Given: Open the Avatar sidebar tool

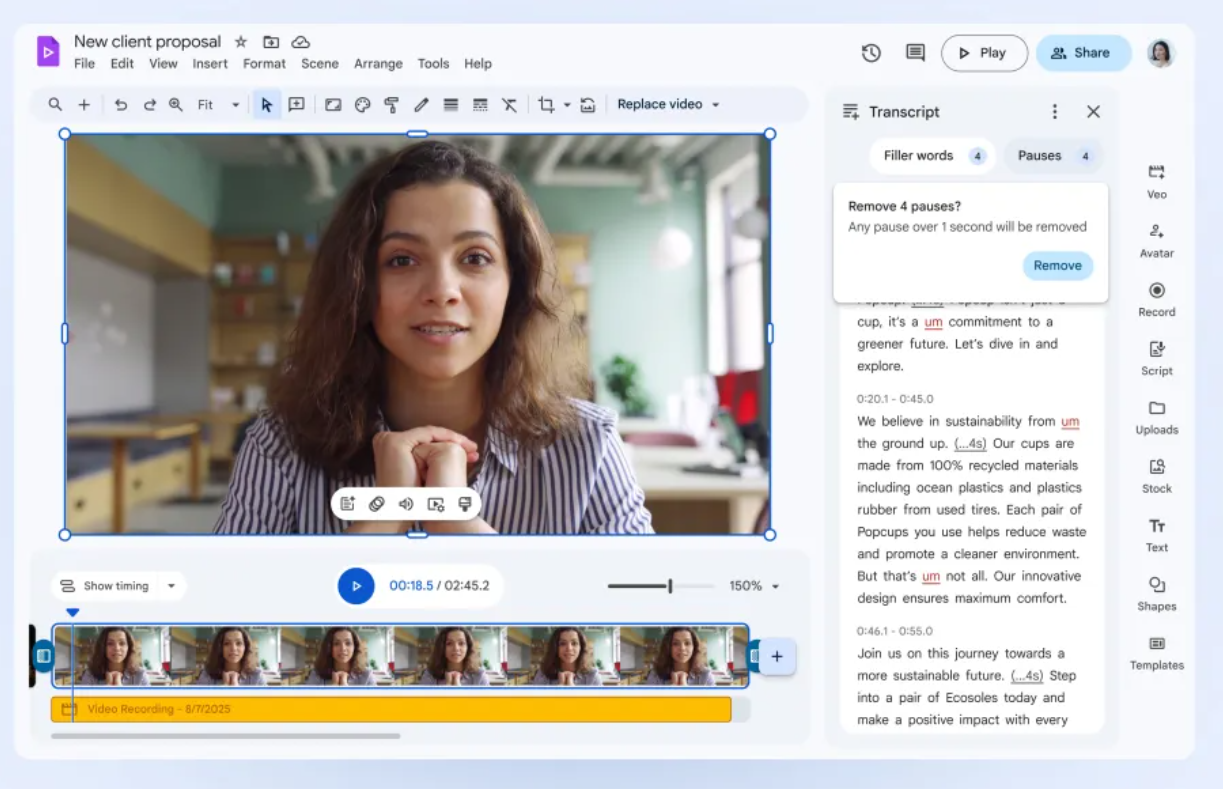Looking at the screenshot, I should (1157, 240).
